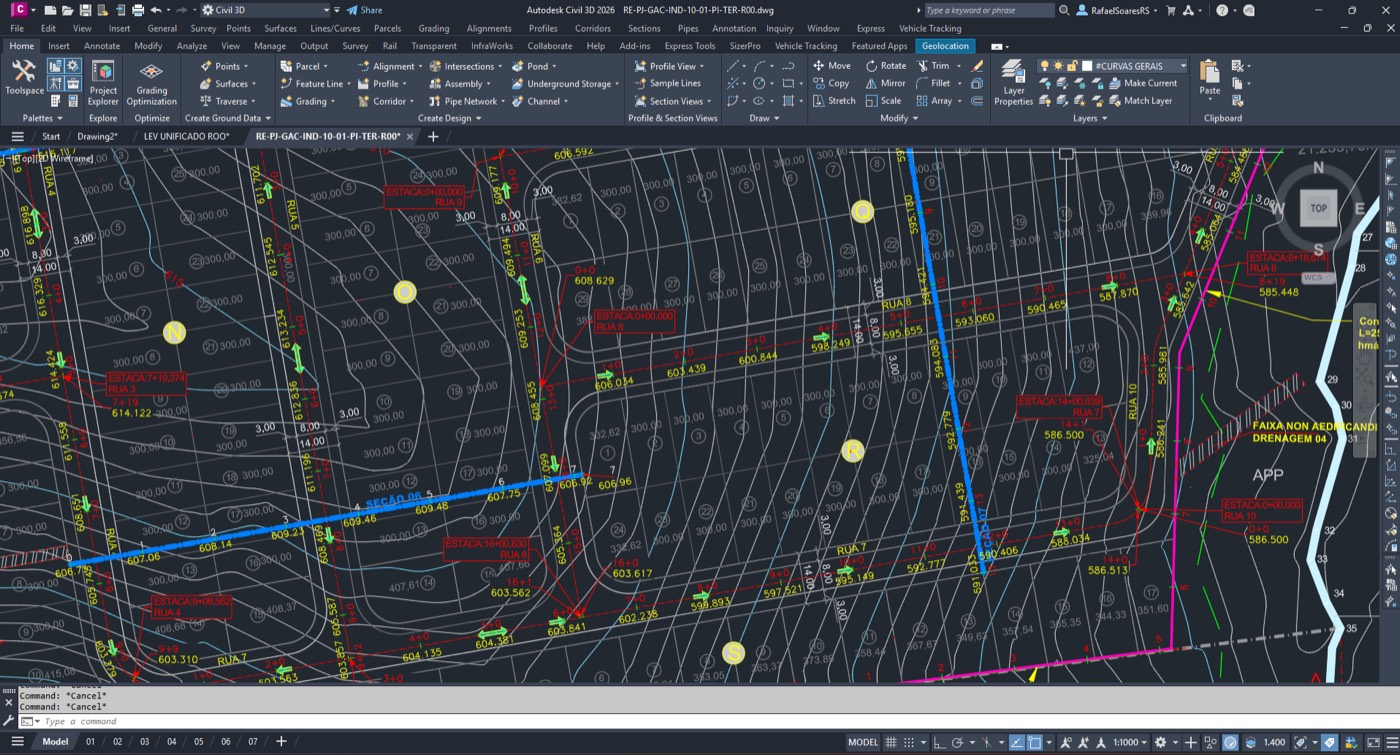Click MODEL space button in status bar
Screen dimensions: 1400x755
862,742
